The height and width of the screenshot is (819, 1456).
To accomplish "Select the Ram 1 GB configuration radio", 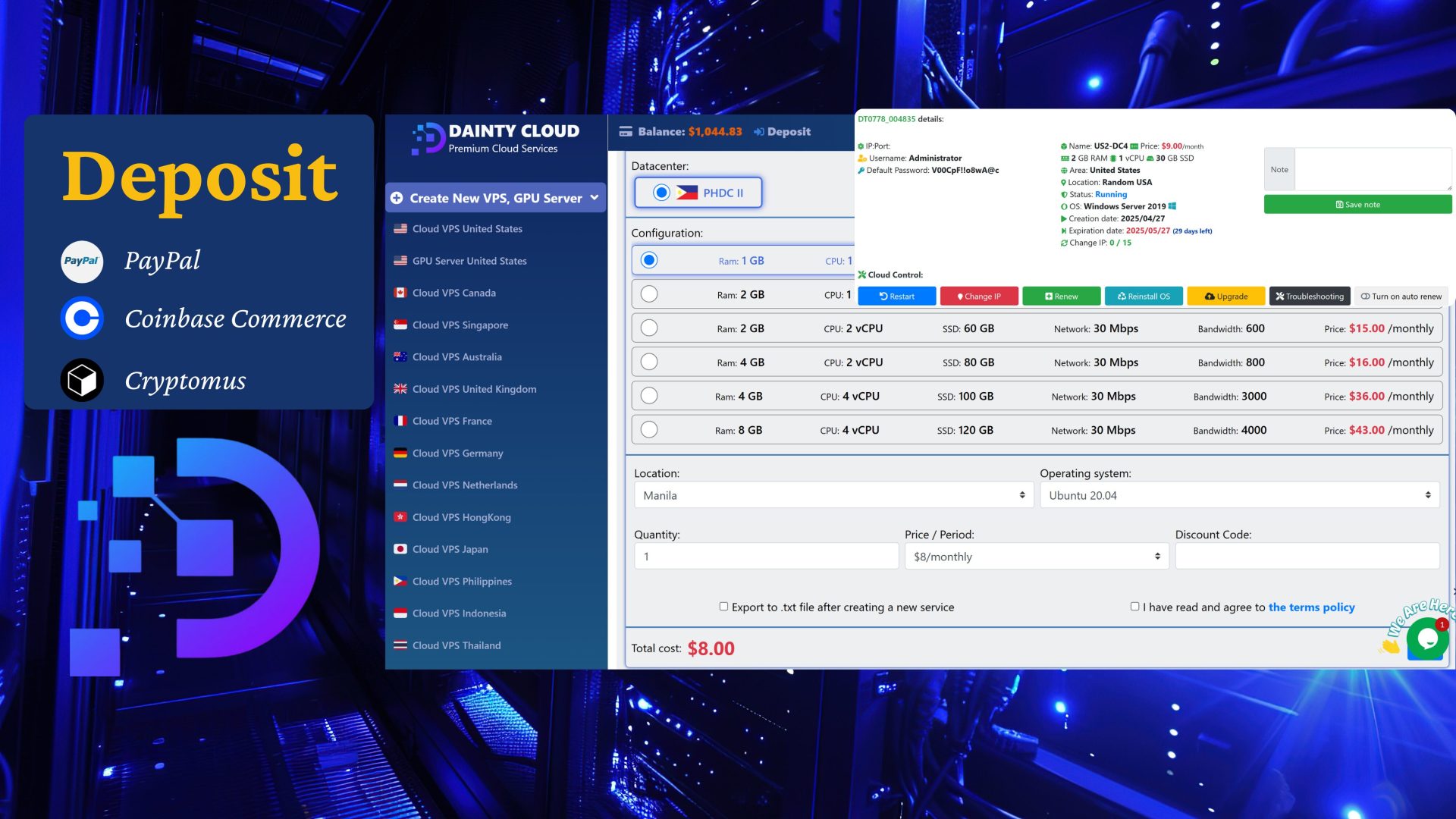I will [649, 260].
